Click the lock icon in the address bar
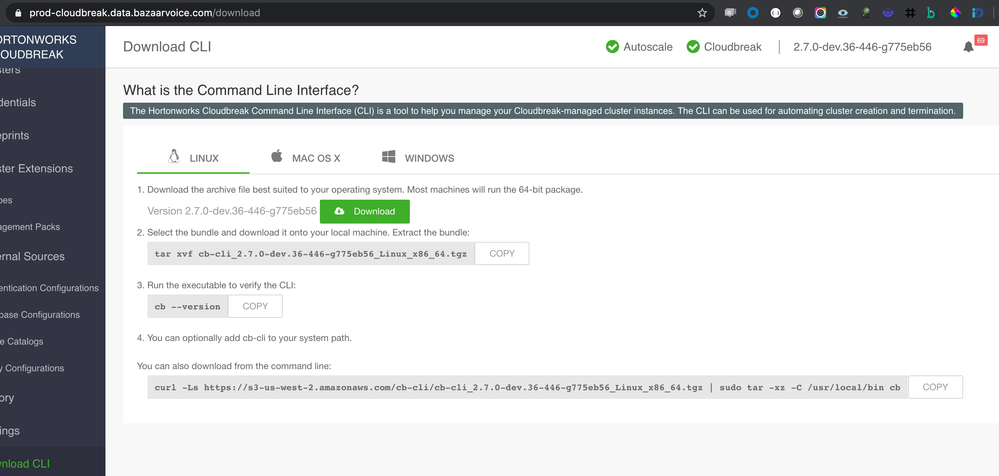Image resolution: width=999 pixels, height=476 pixels. click(17, 13)
